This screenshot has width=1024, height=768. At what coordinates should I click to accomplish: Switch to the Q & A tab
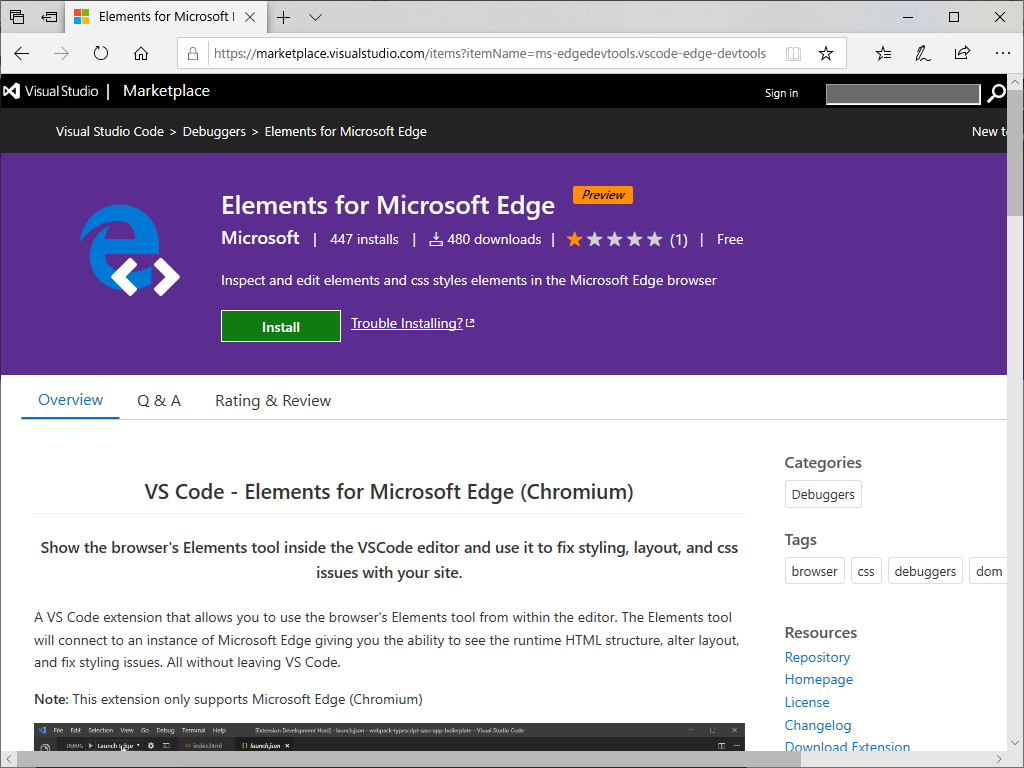coord(159,400)
